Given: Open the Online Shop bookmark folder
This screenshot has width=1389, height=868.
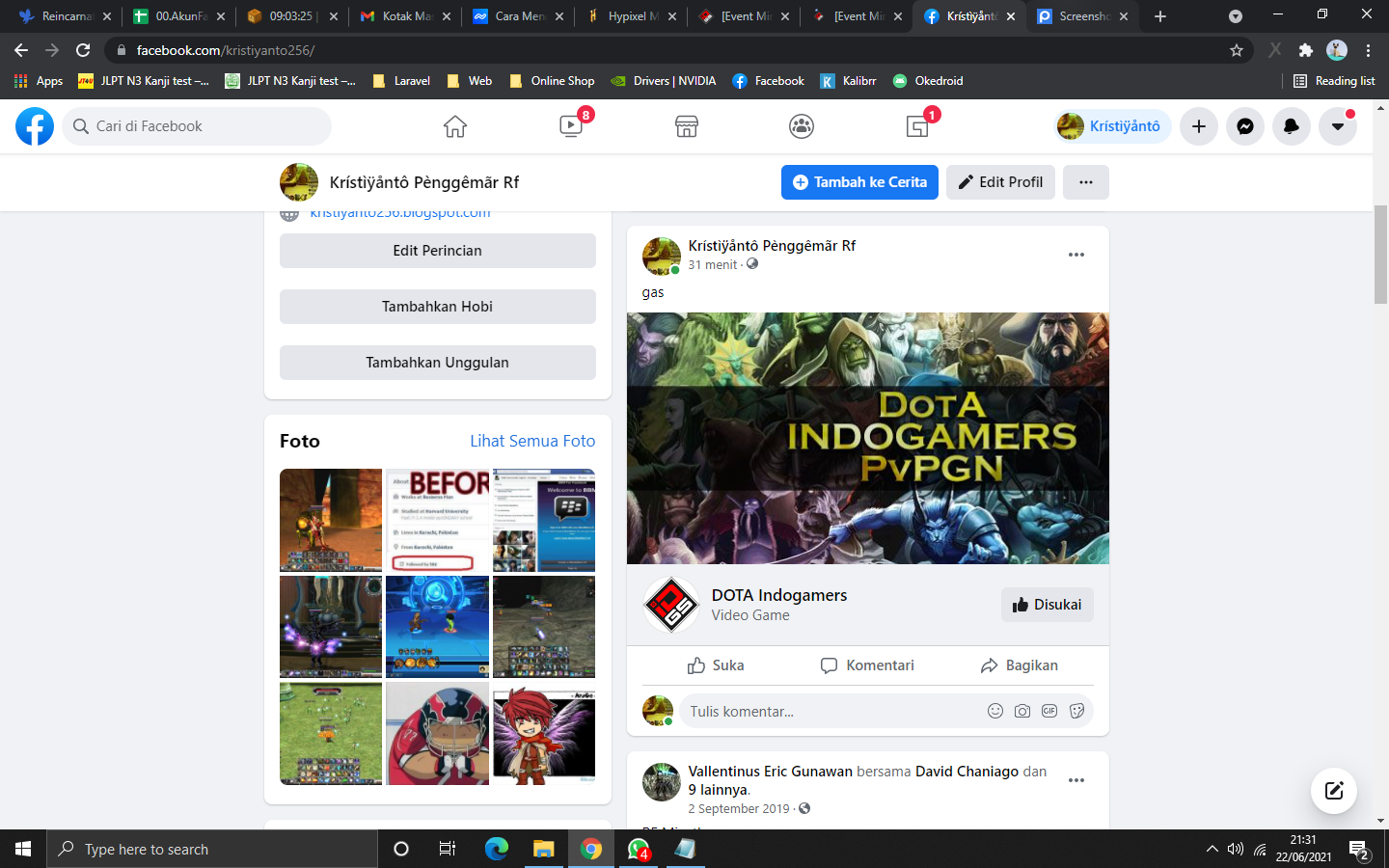Looking at the screenshot, I should [x=552, y=81].
